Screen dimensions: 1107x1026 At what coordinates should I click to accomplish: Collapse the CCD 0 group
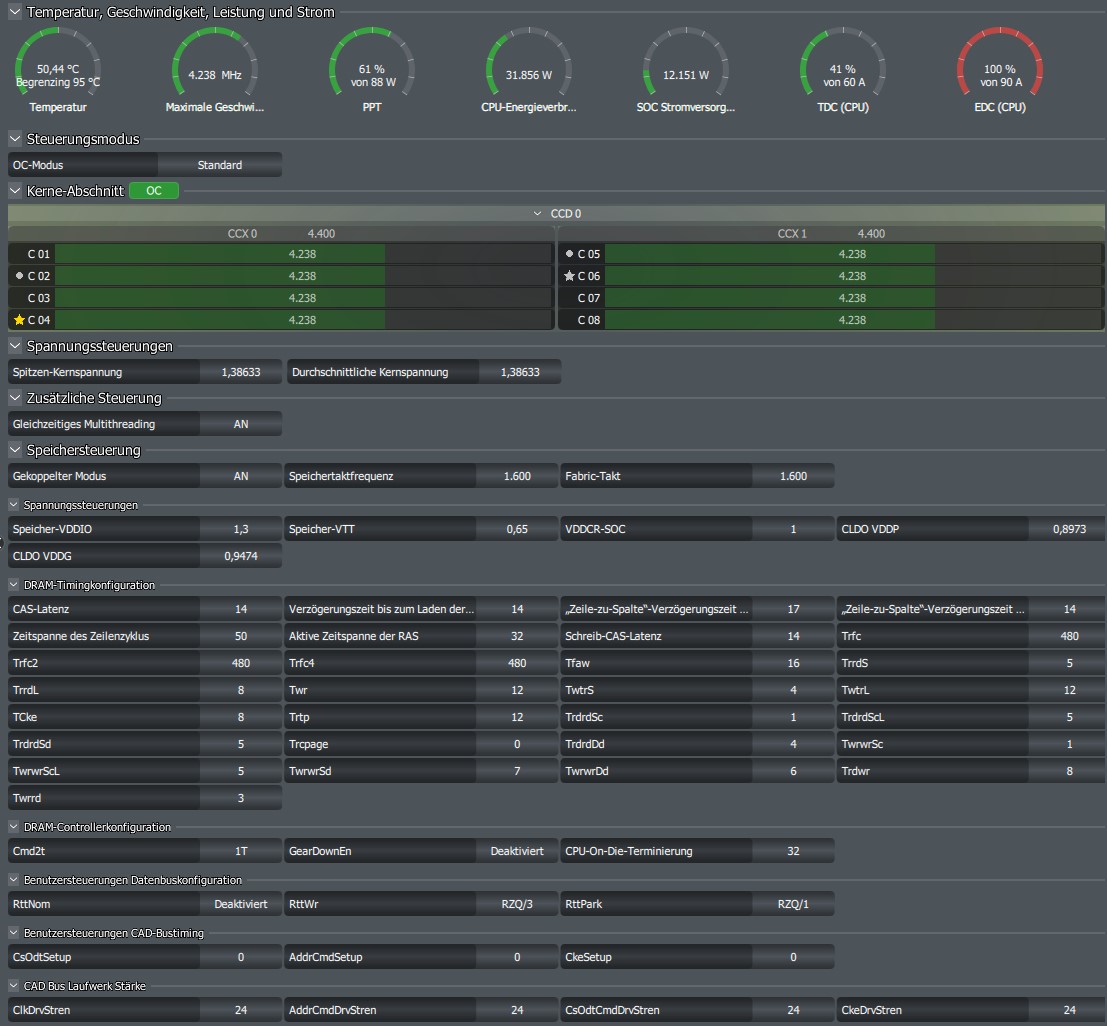coord(537,213)
